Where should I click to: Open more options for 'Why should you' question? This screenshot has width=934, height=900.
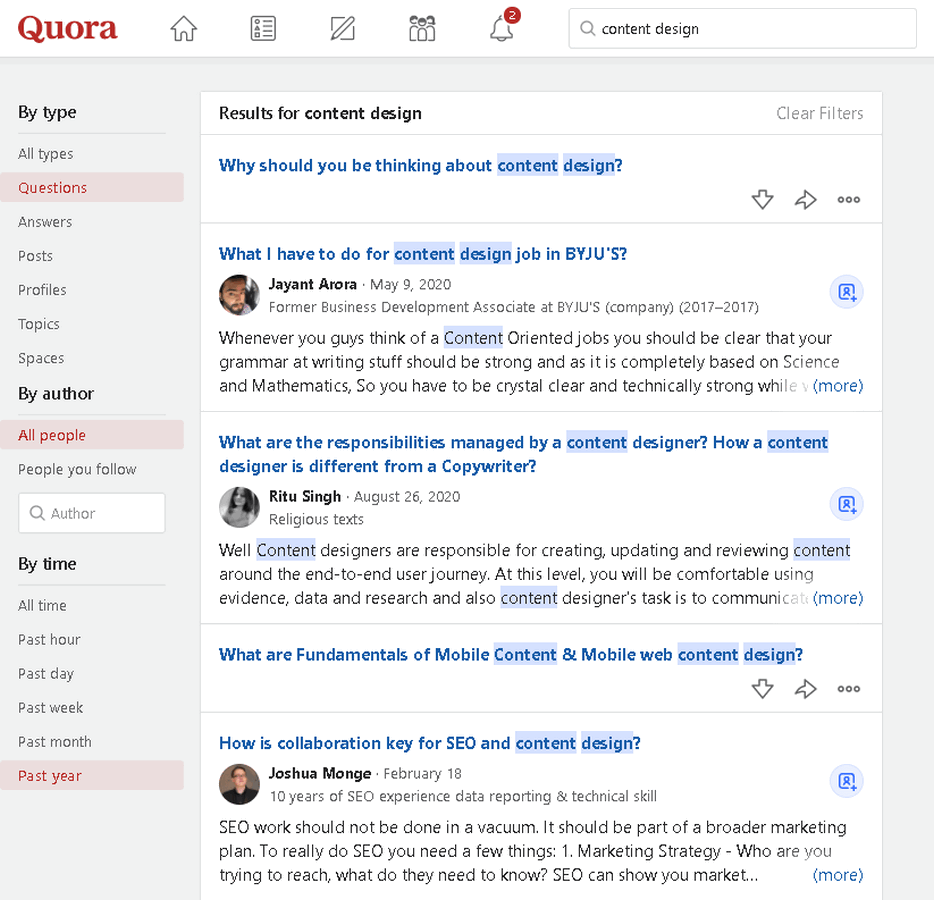(x=848, y=200)
